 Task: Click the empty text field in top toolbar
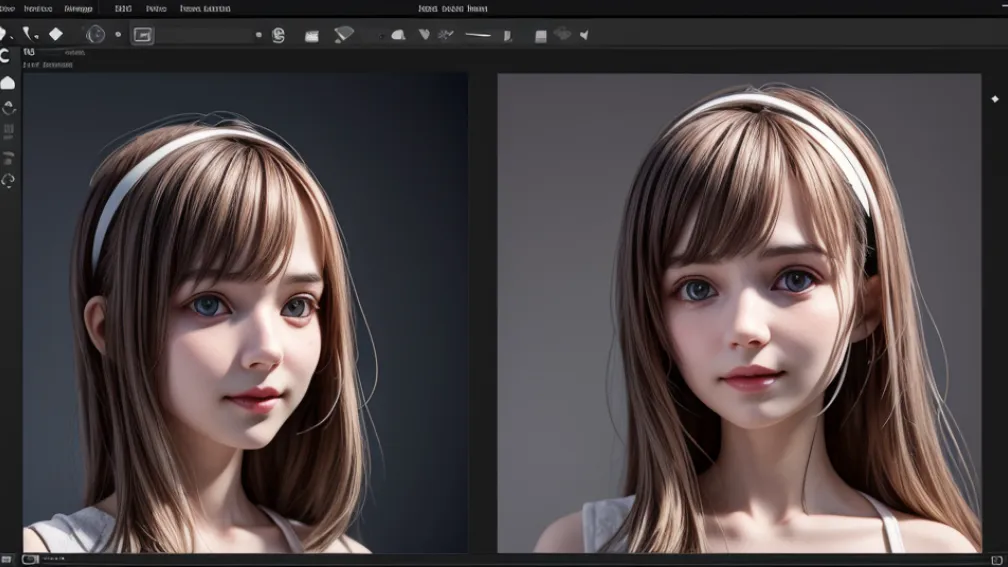[205, 35]
